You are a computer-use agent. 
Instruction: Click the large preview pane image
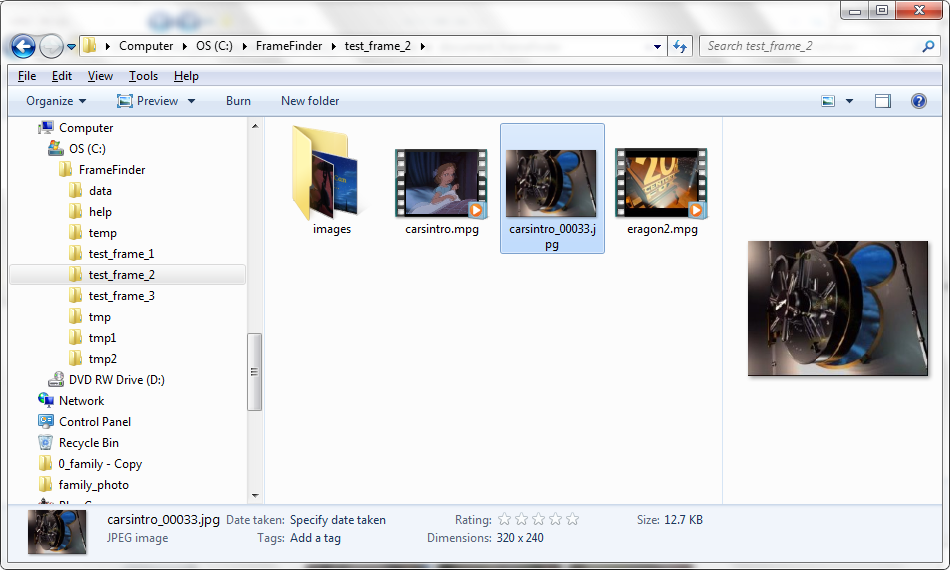[x=837, y=308]
